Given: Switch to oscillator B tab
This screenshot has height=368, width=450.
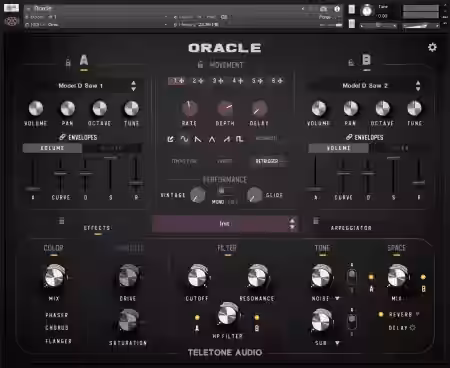Looking at the screenshot, I should [x=366, y=60].
